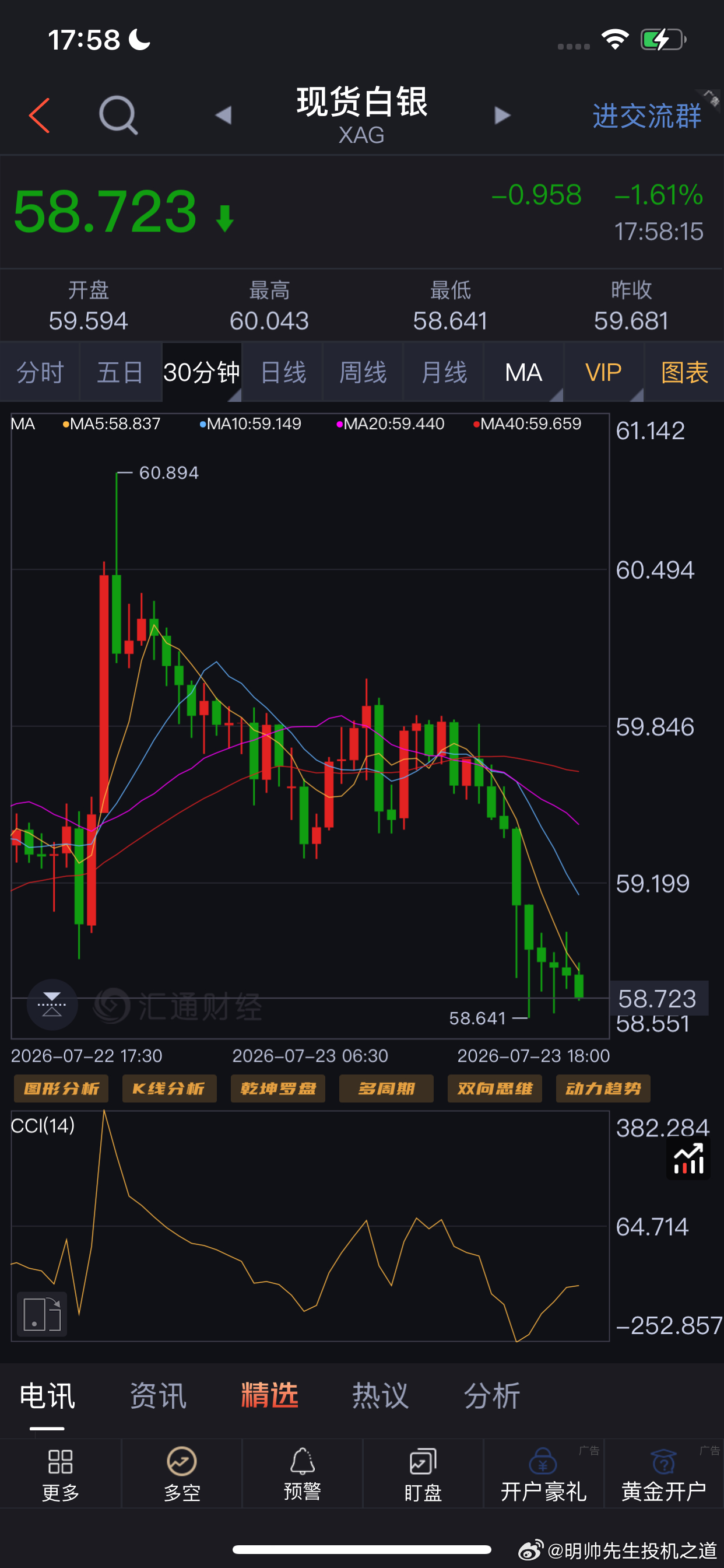Image resolution: width=724 pixels, height=1568 pixels.
Task: Tap 开盘 59.594 value
Action: click(88, 321)
